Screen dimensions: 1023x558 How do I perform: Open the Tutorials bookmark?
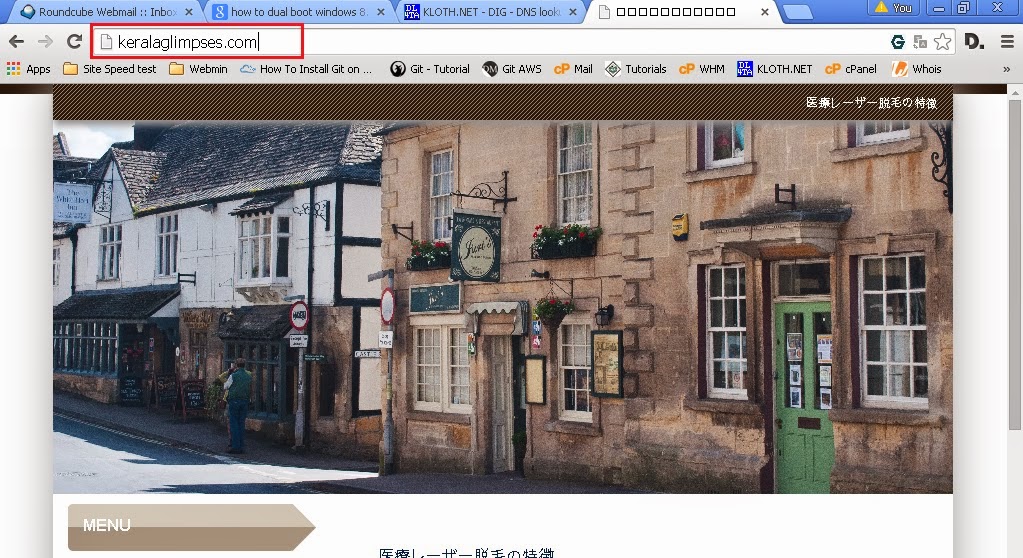pos(635,69)
